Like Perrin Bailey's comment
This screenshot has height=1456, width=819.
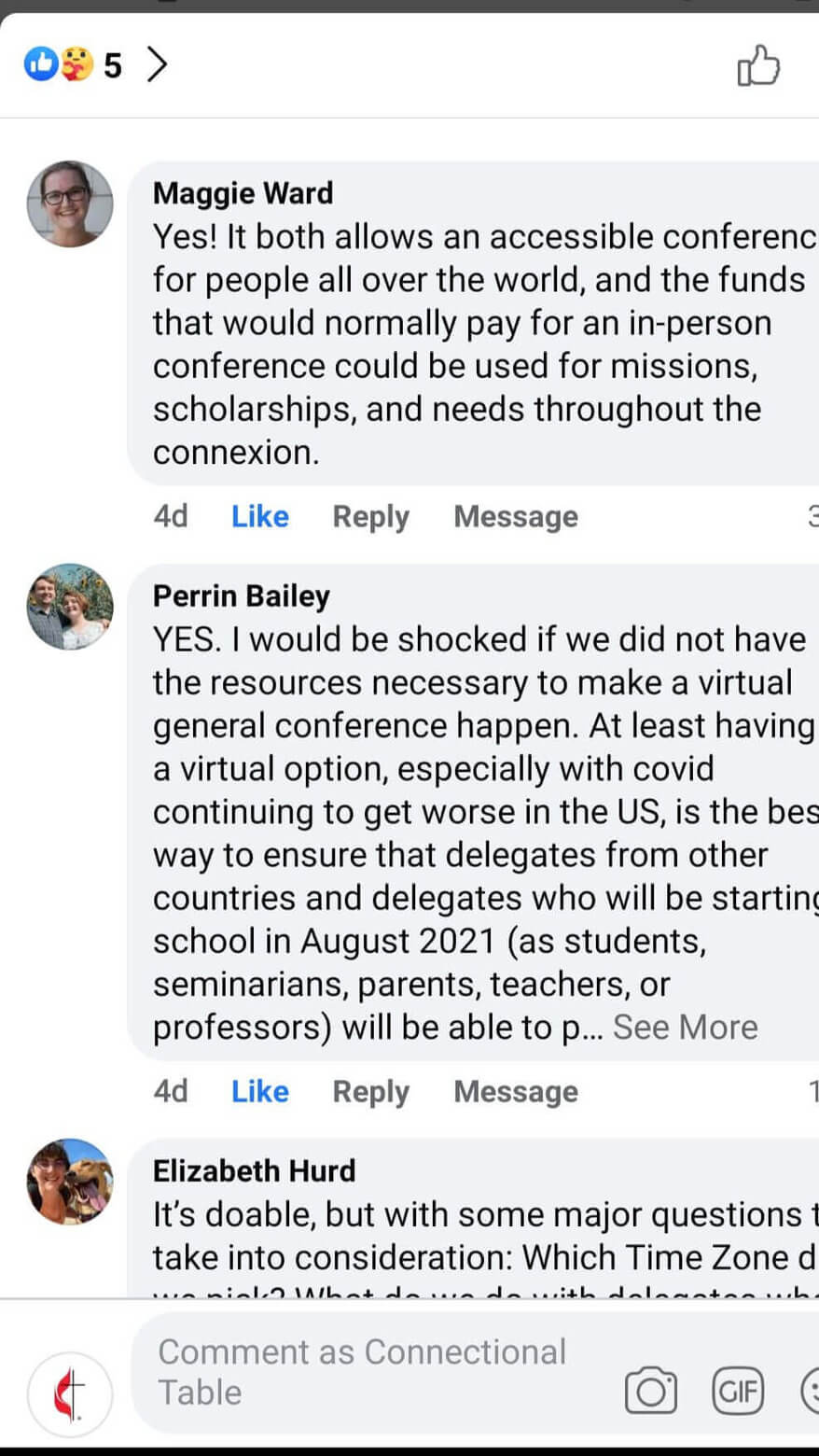point(259,1091)
